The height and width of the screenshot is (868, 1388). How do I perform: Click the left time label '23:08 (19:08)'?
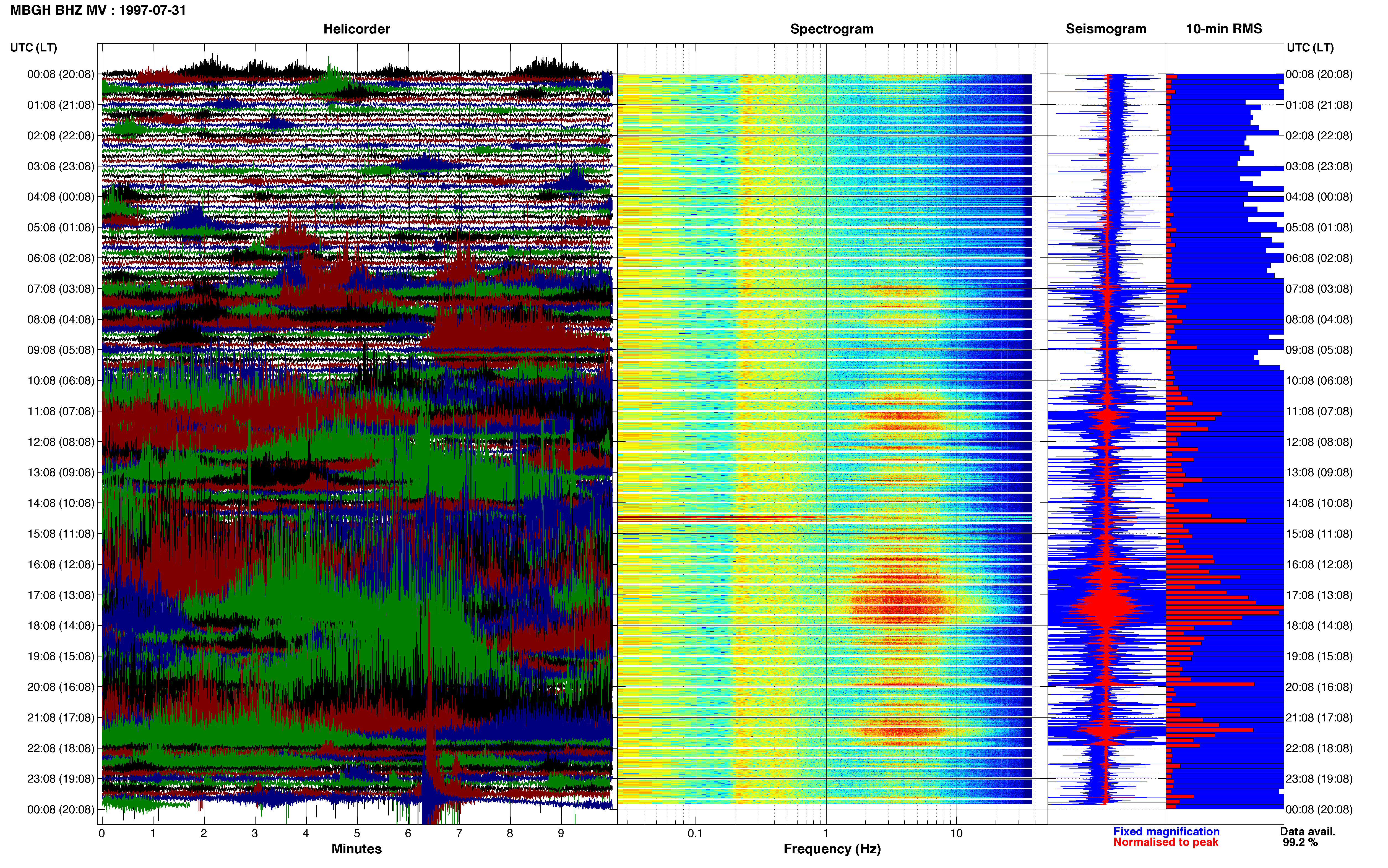coord(61,778)
